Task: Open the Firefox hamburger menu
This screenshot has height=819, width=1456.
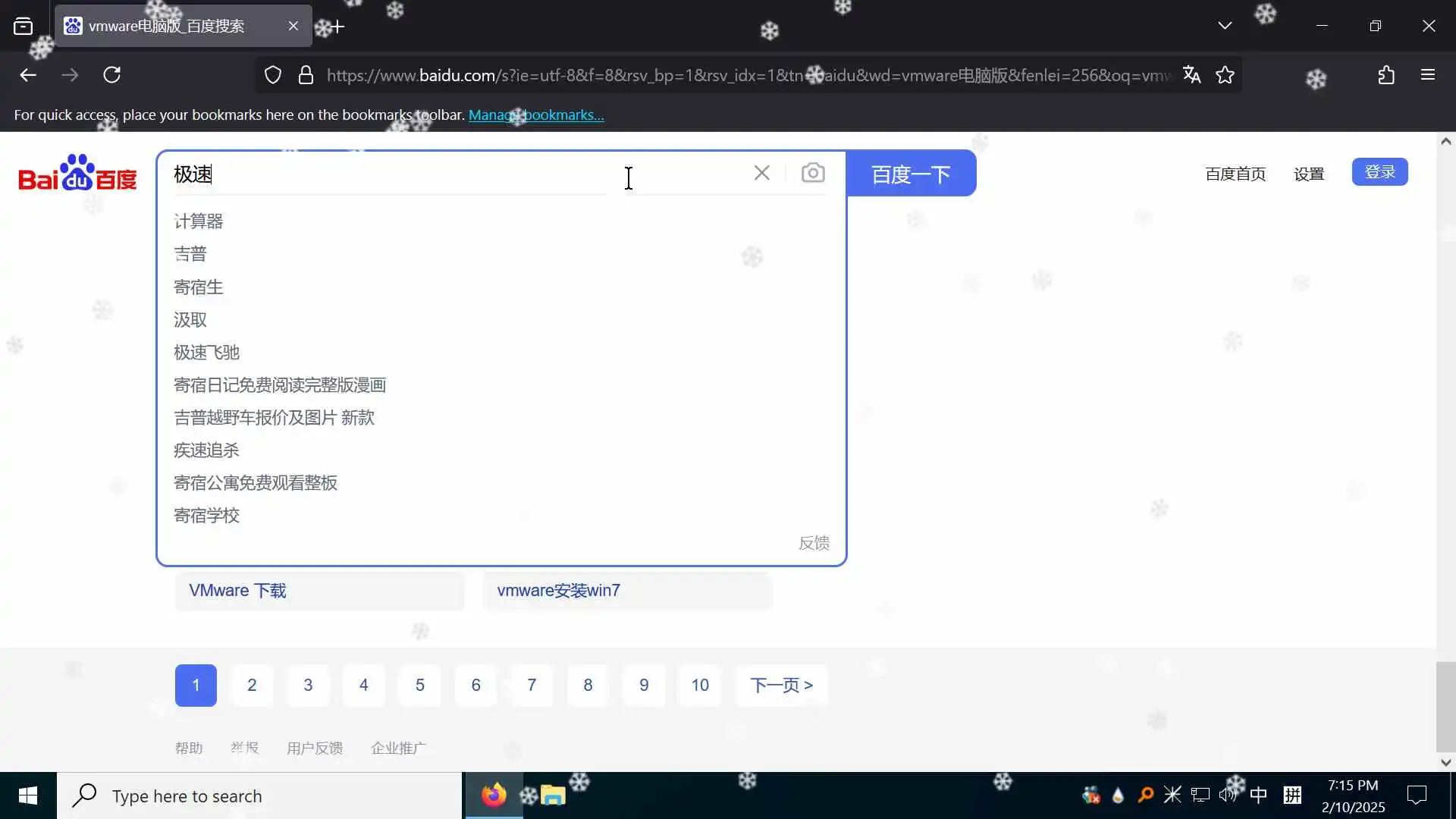Action: coord(1428,75)
